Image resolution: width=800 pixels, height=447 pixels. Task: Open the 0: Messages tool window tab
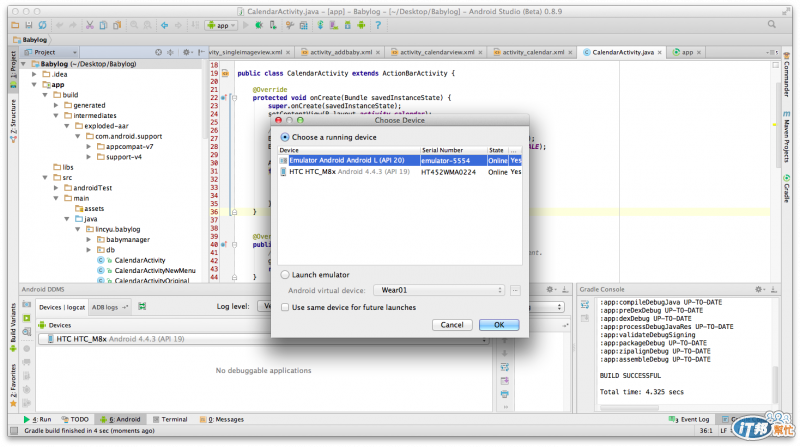tap(222, 419)
